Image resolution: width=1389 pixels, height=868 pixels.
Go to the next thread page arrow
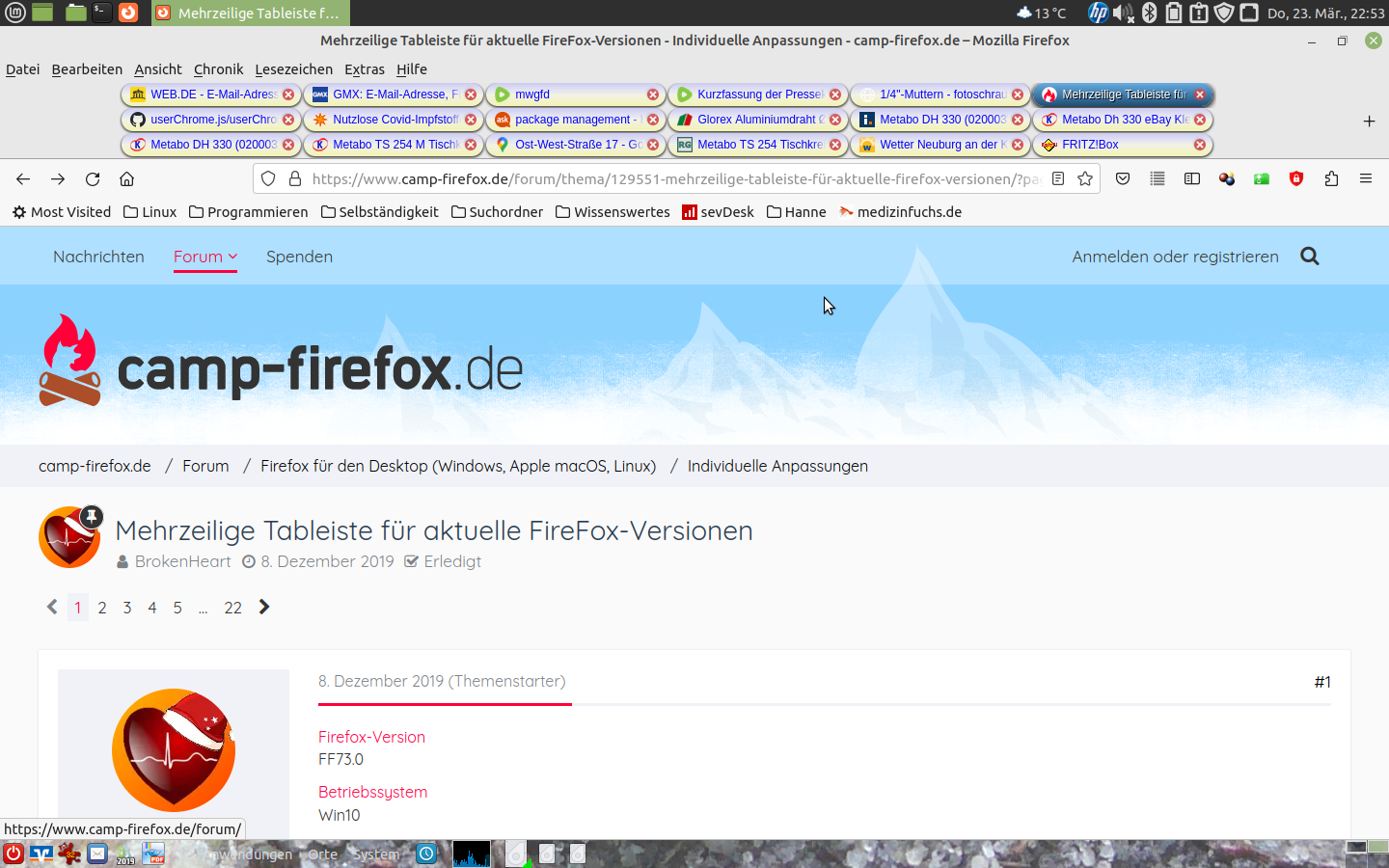(264, 607)
